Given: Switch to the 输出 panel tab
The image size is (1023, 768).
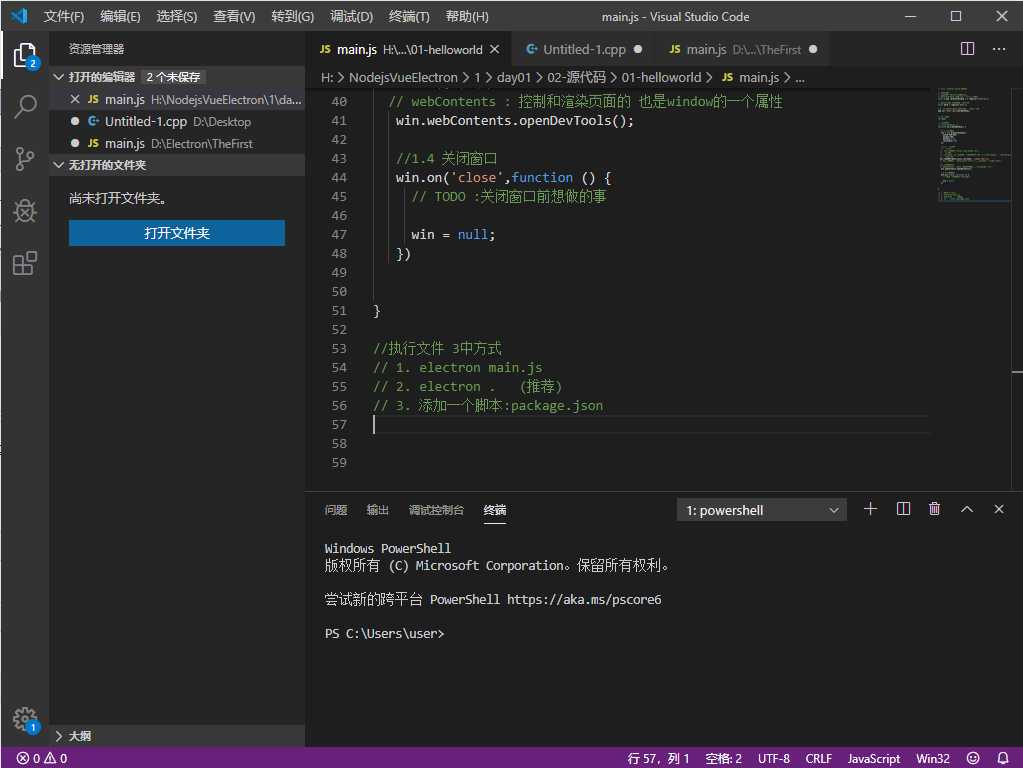Looking at the screenshot, I should [377, 510].
